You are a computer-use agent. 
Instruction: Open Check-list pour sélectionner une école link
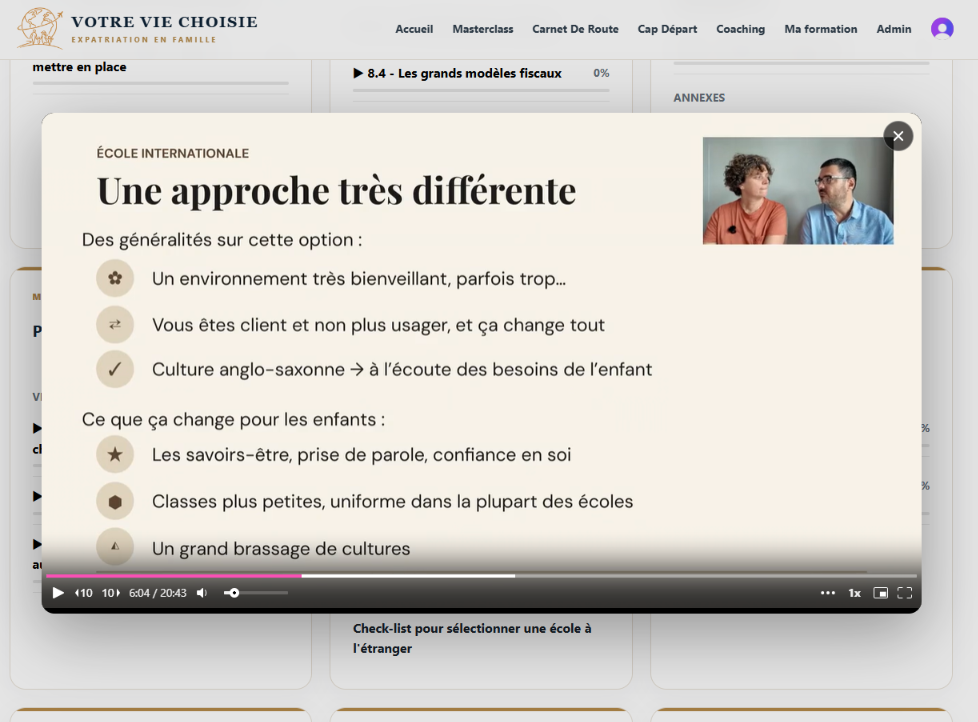pyautogui.click(x=472, y=638)
